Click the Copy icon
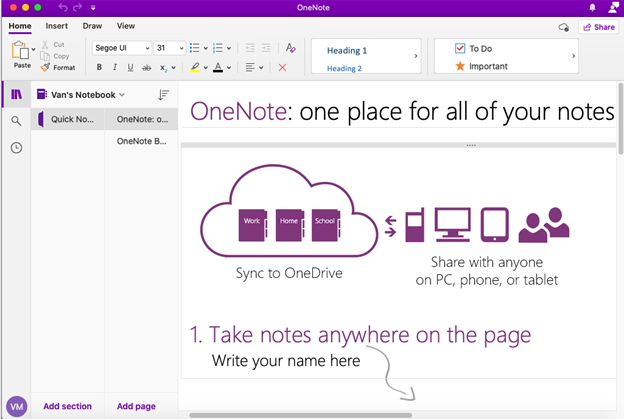 point(45,56)
